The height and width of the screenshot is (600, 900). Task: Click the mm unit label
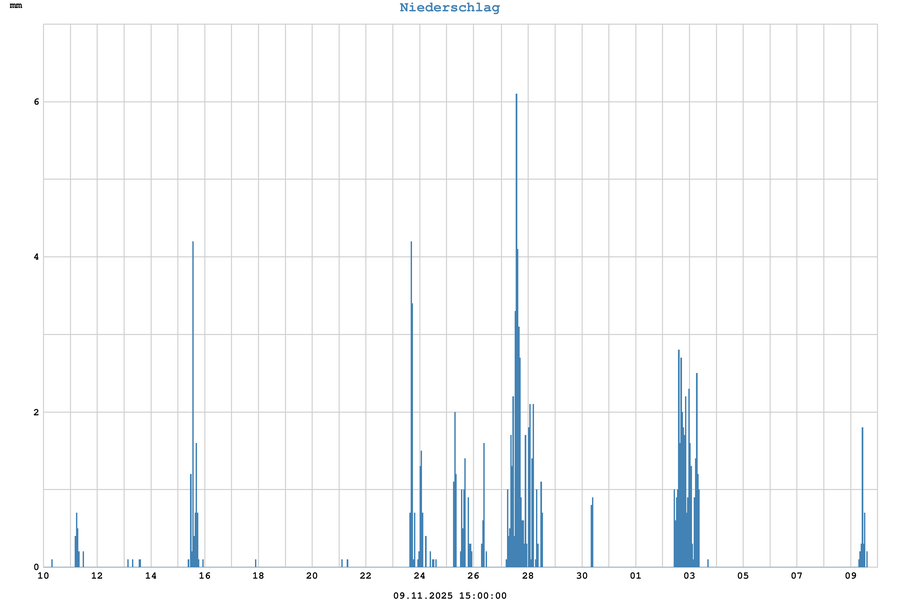point(15,6)
